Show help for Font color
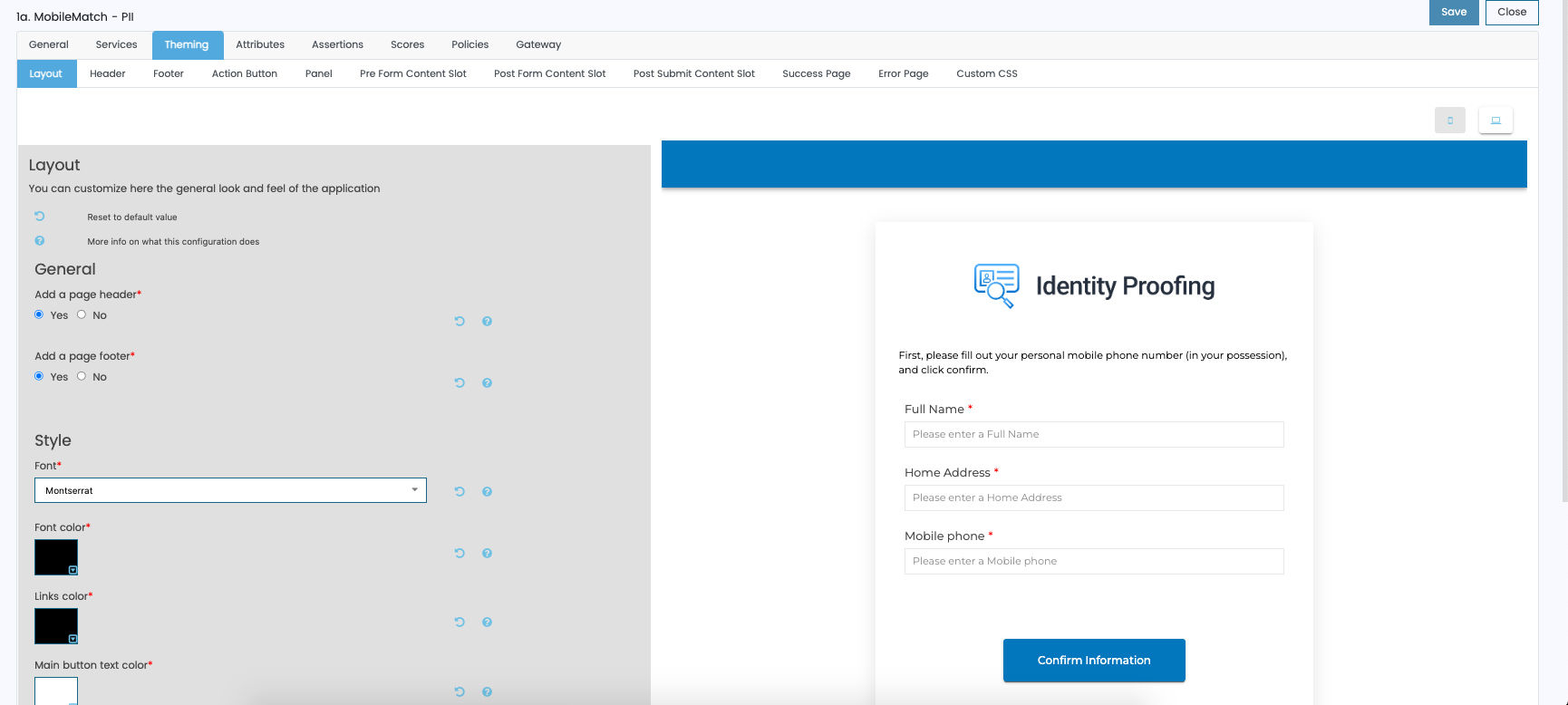Image resolution: width=1568 pixels, height=705 pixels. 487,554
